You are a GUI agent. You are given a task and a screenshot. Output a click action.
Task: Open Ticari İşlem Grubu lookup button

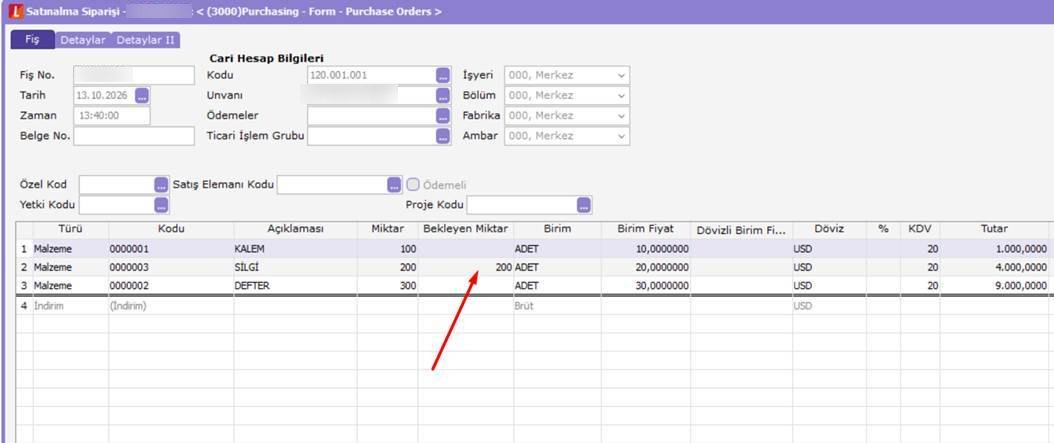[x=442, y=136]
